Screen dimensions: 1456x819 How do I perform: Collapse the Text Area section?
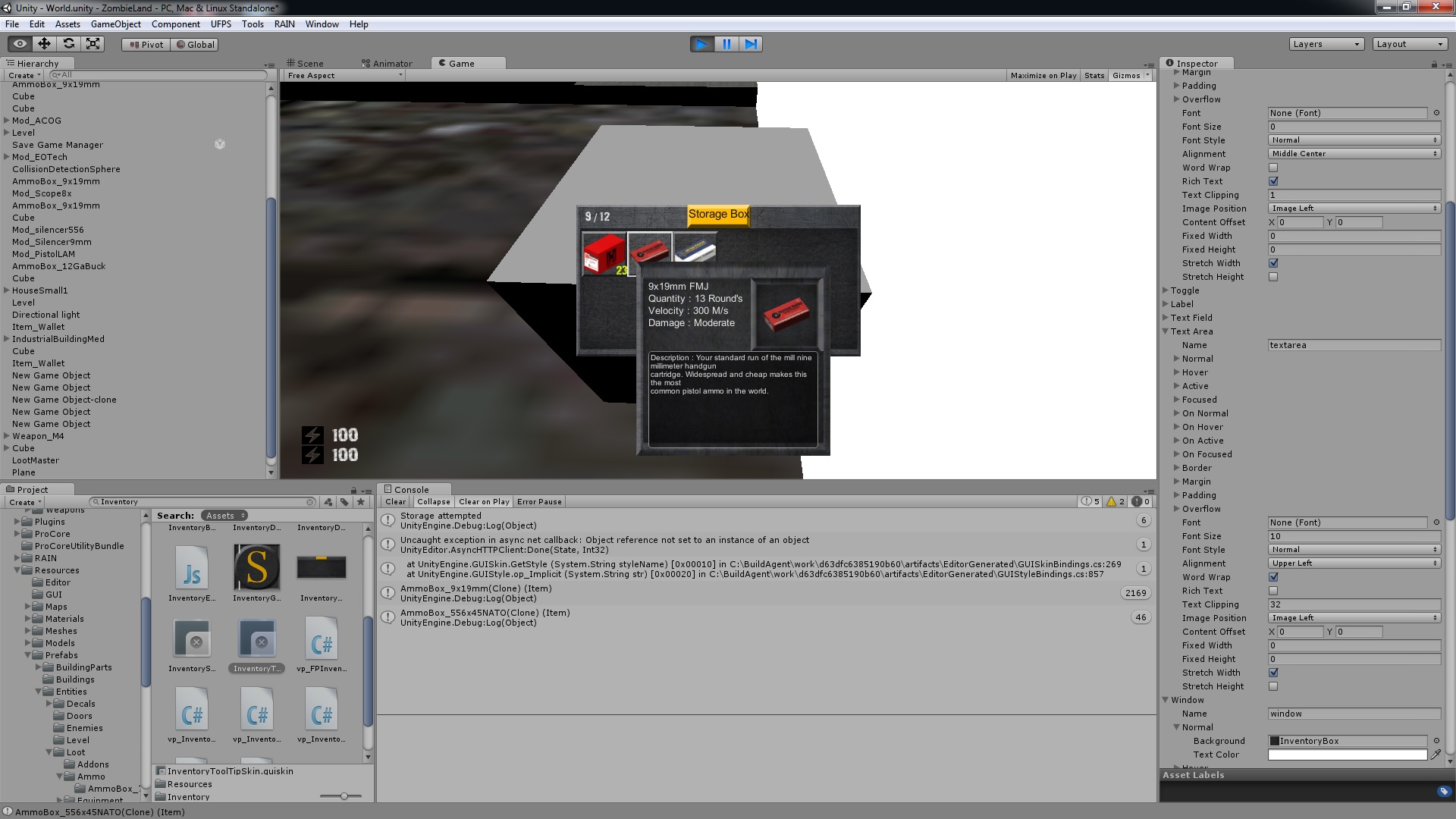(x=1166, y=331)
